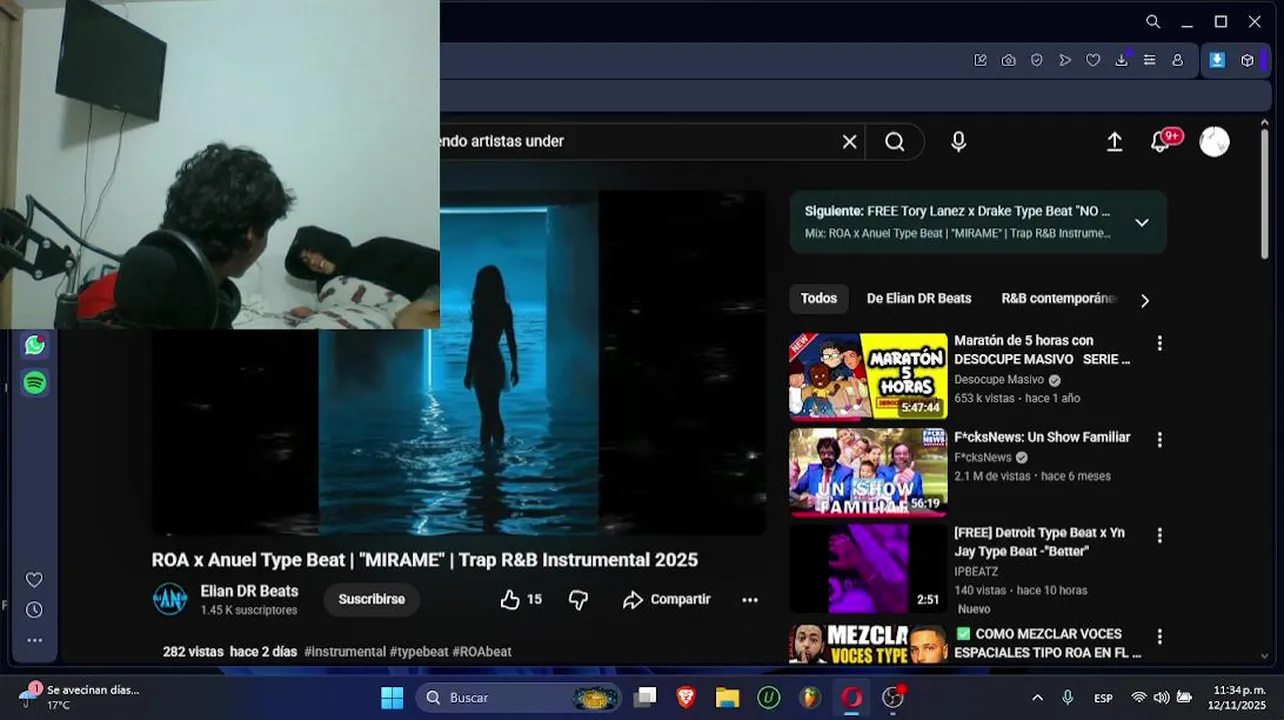This screenshot has height=720, width=1284.
Task: Click the Suscribirse button
Action: [371, 599]
